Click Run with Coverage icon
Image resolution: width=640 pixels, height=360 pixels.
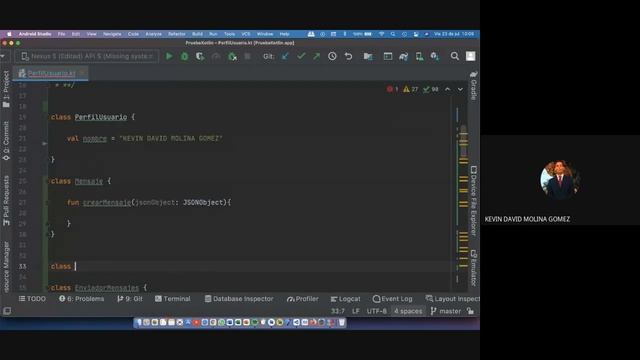[200, 56]
